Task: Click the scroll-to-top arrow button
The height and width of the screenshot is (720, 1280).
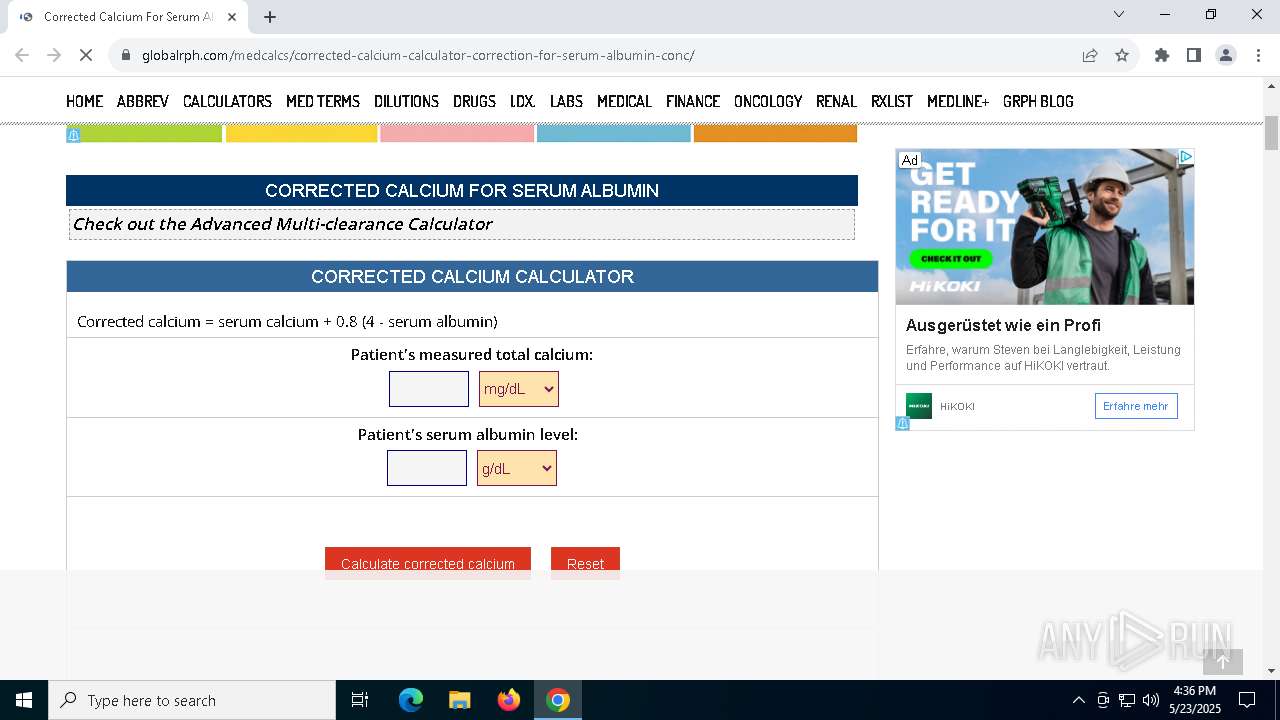Action: [1222, 661]
